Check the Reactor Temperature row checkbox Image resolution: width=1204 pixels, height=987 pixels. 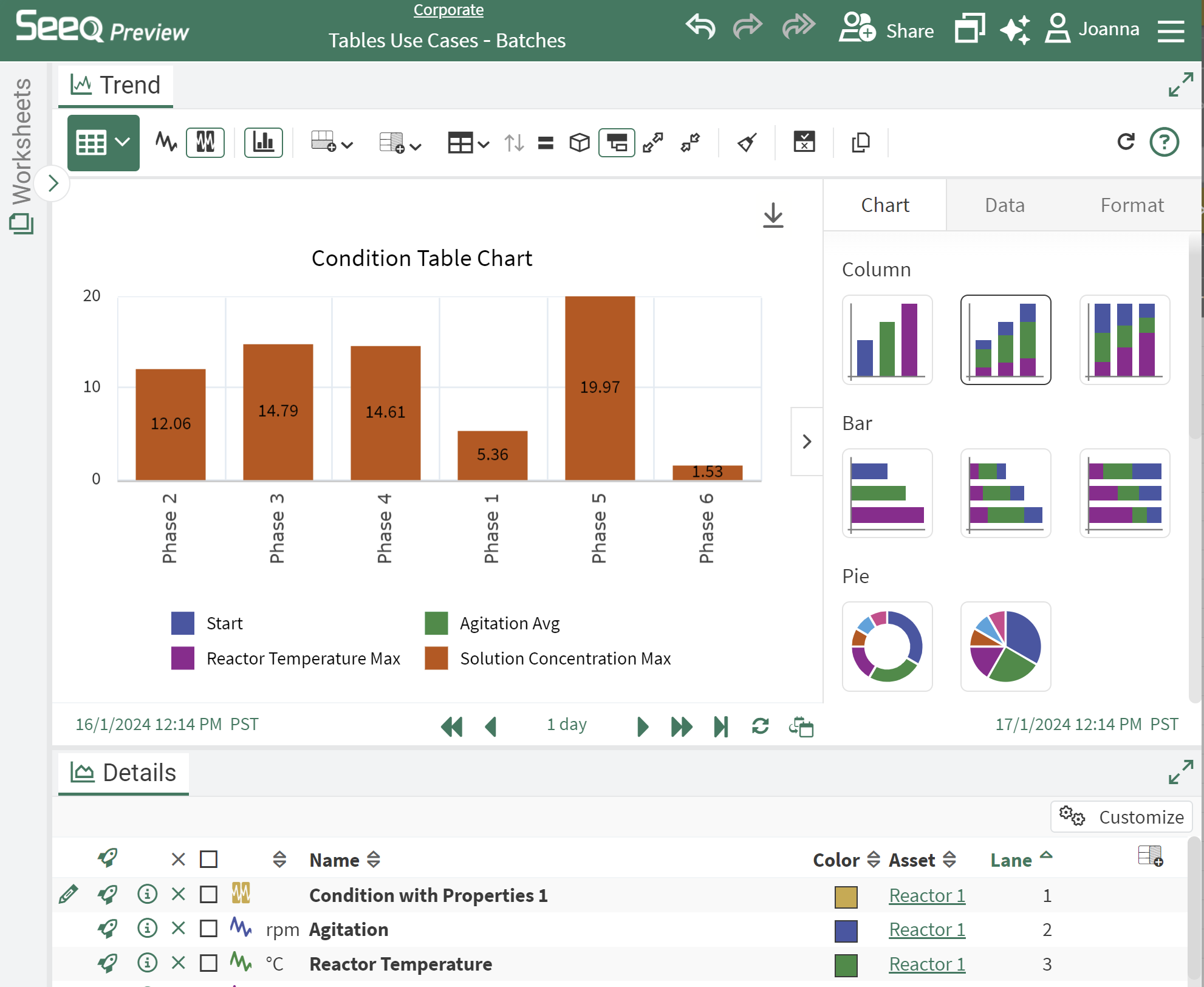209,963
